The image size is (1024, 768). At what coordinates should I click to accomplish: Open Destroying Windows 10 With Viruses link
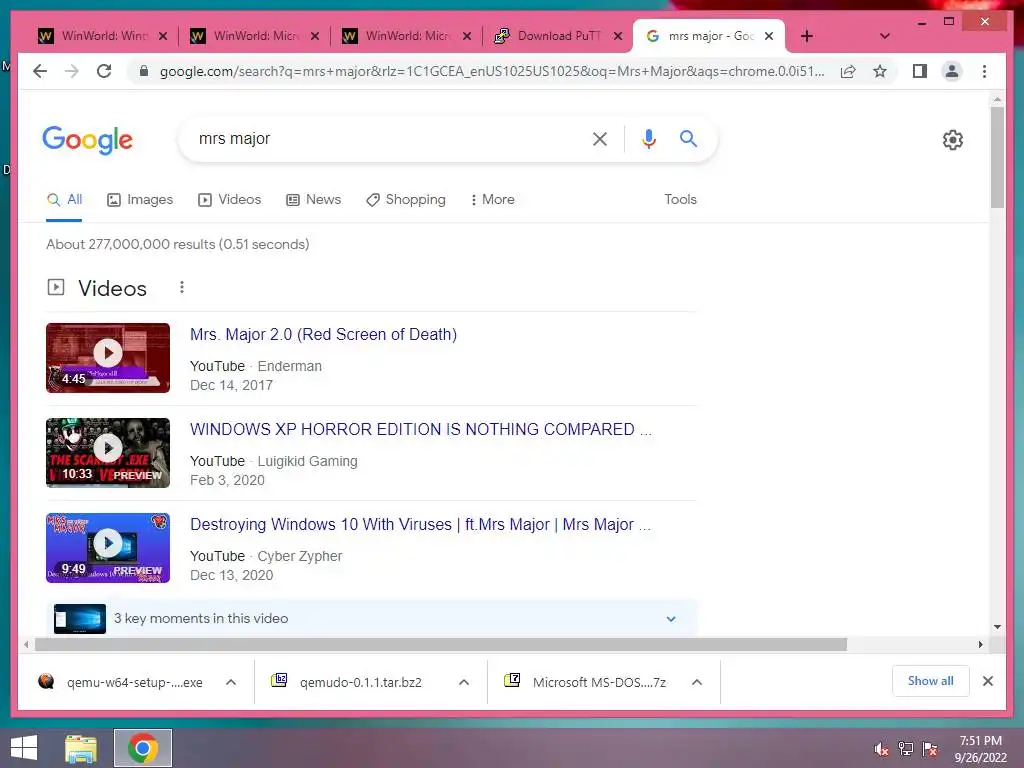click(420, 524)
